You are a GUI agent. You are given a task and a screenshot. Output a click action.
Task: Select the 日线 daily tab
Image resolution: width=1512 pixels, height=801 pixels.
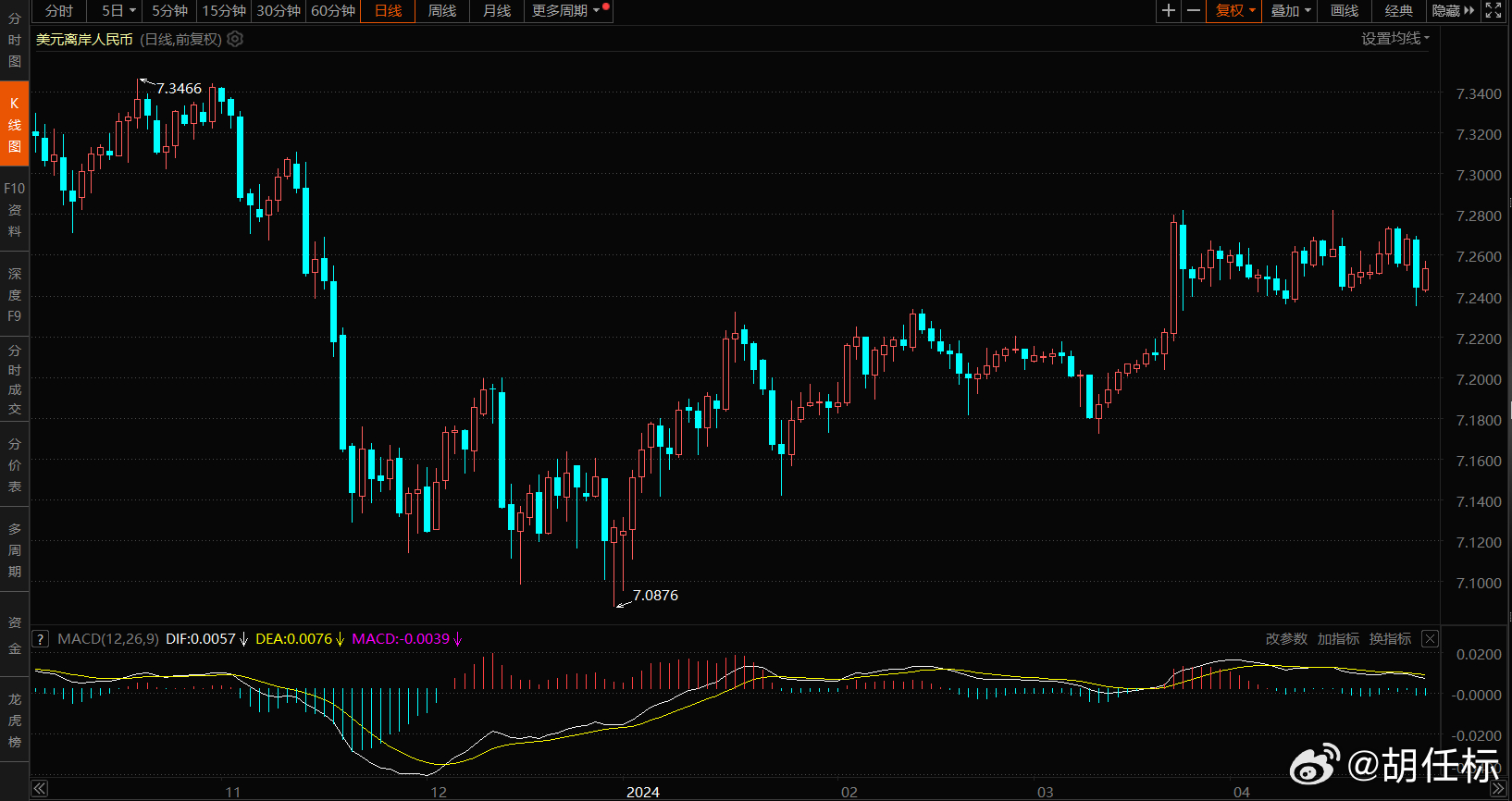click(x=388, y=10)
